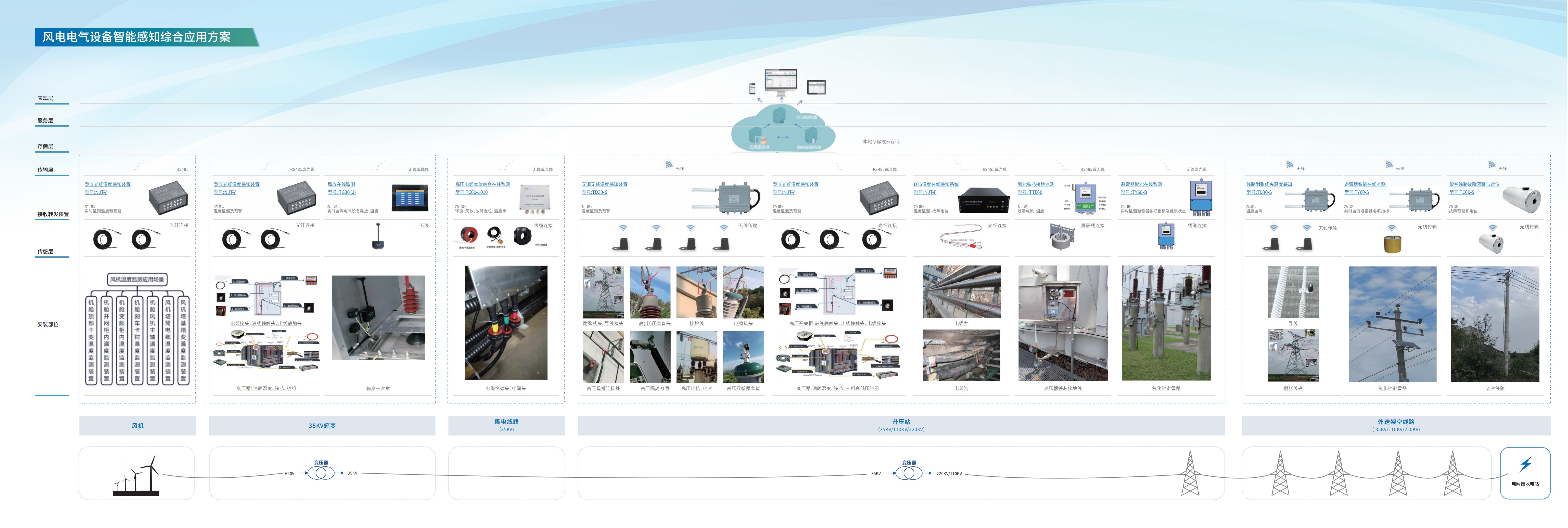1568x528 pixels.
Task: Open the 线路耐张线夹温度感知 link
Action: (1269, 185)
